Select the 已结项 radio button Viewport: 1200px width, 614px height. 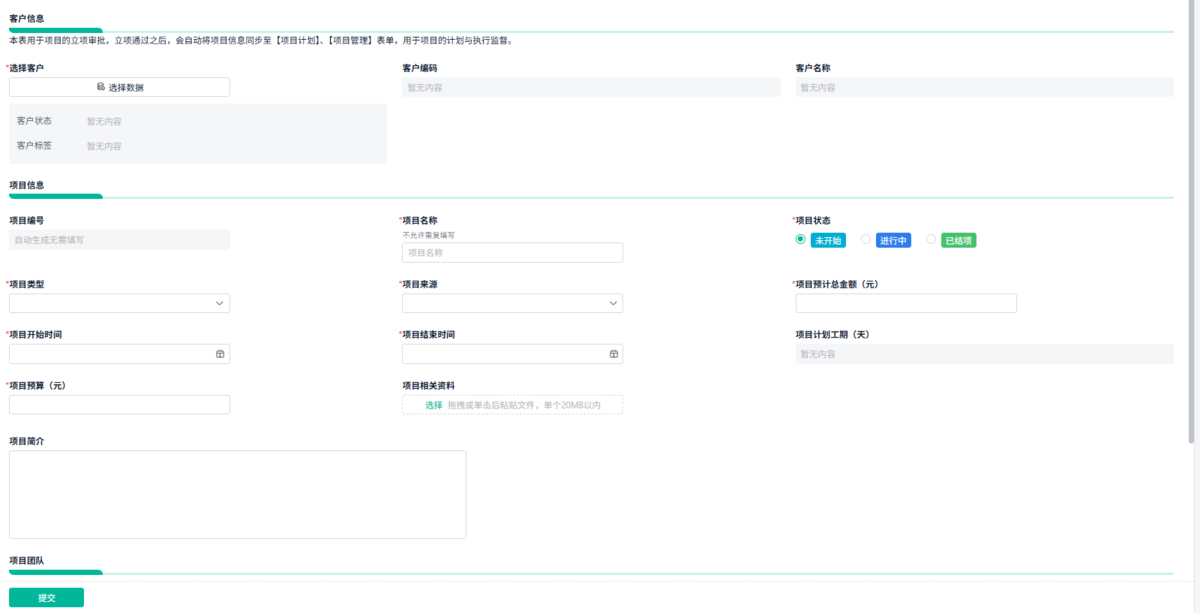[931, 239]
